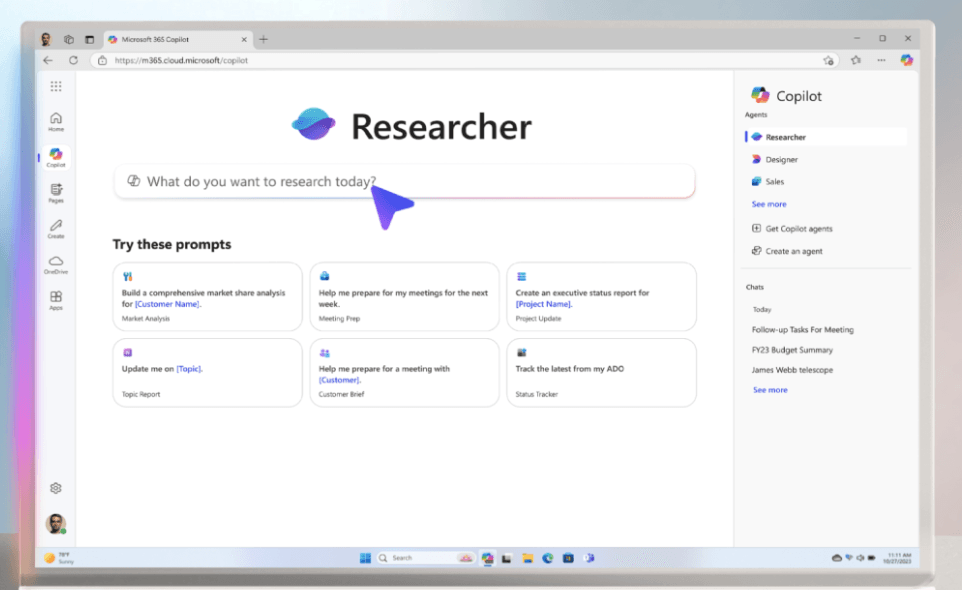Open the settings gear in the left rail

point(56,488)
